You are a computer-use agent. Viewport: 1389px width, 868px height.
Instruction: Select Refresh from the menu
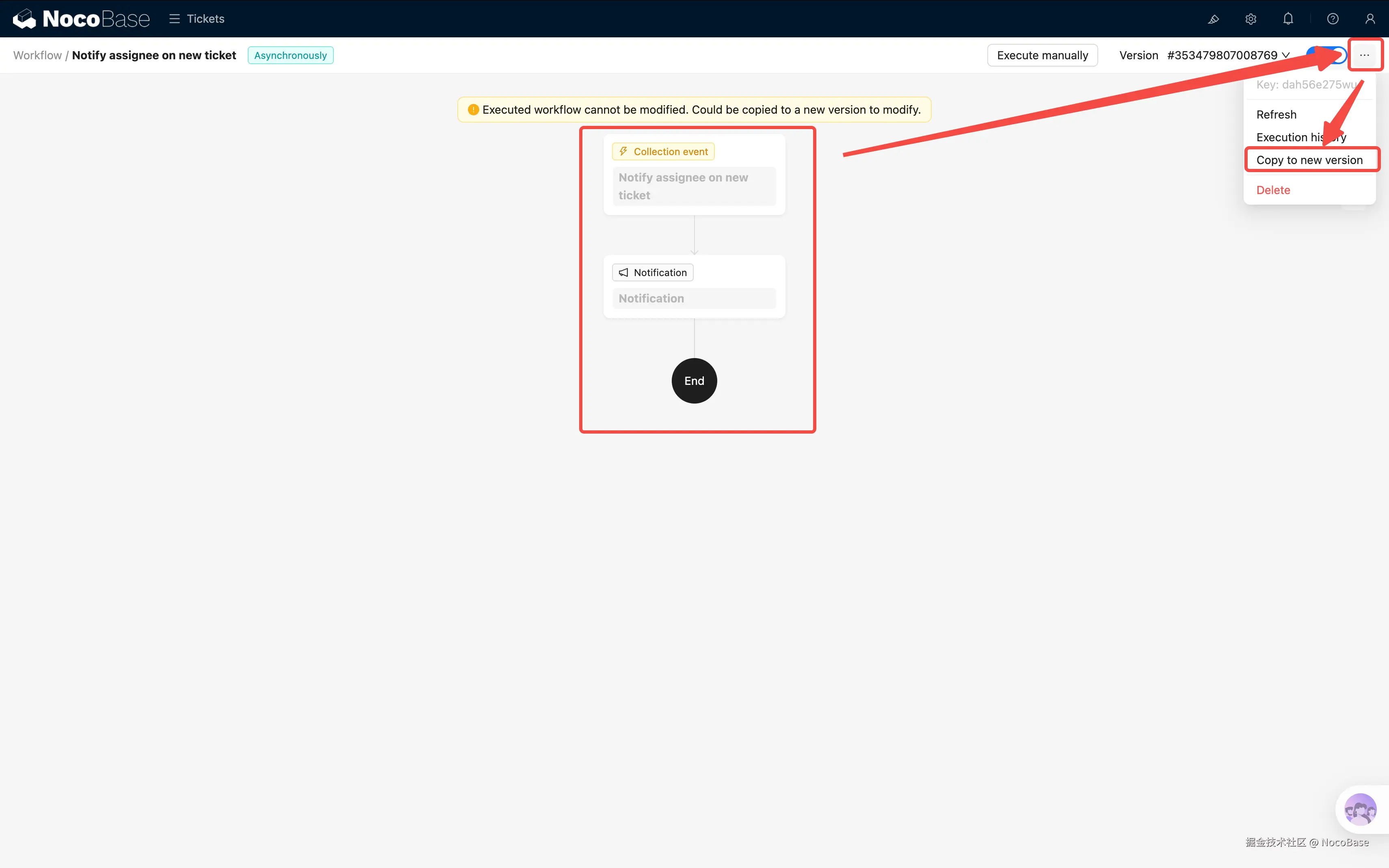(1276, 114)
